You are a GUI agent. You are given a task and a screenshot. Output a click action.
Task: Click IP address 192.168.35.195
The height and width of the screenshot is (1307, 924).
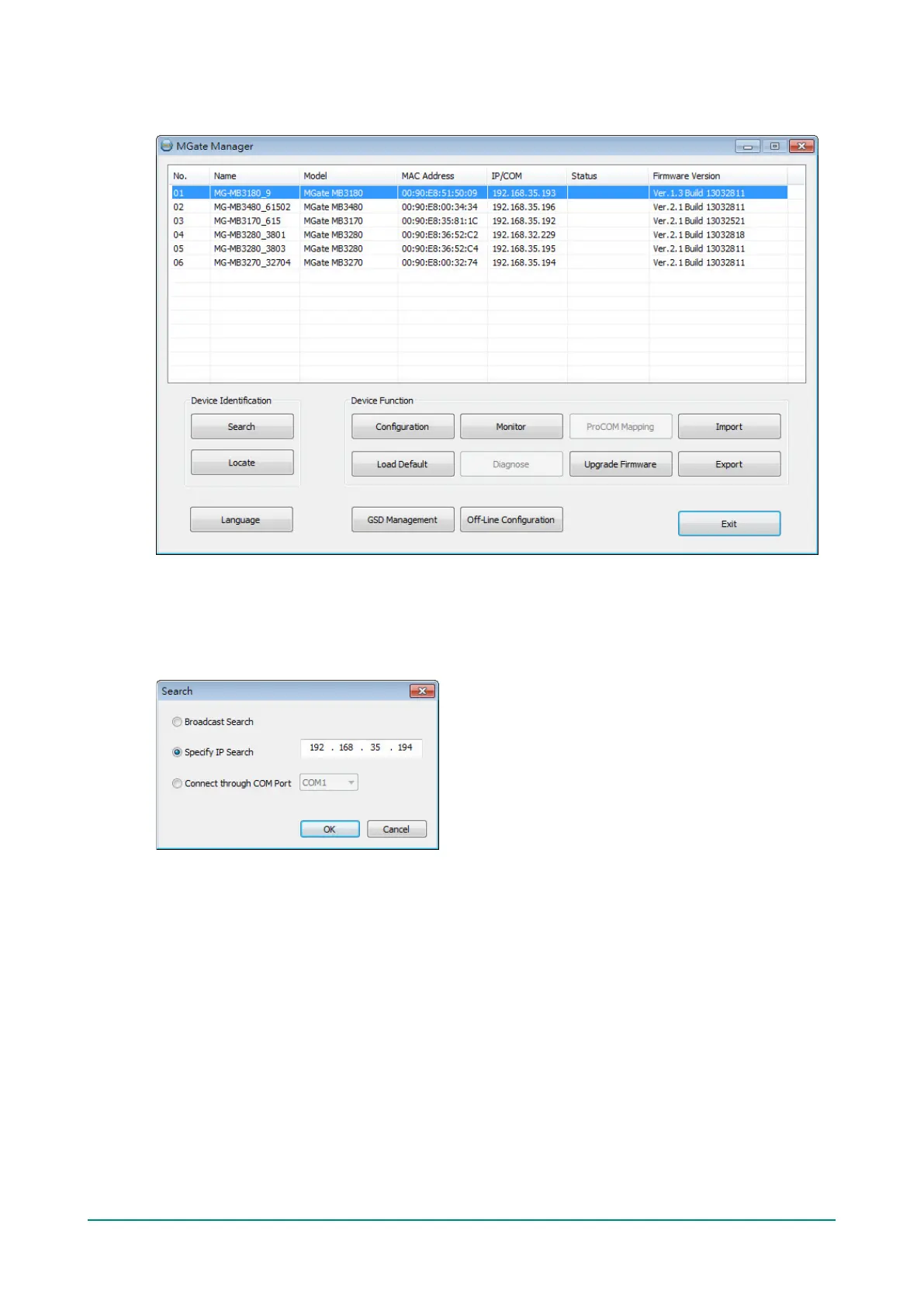coord(524,249)
